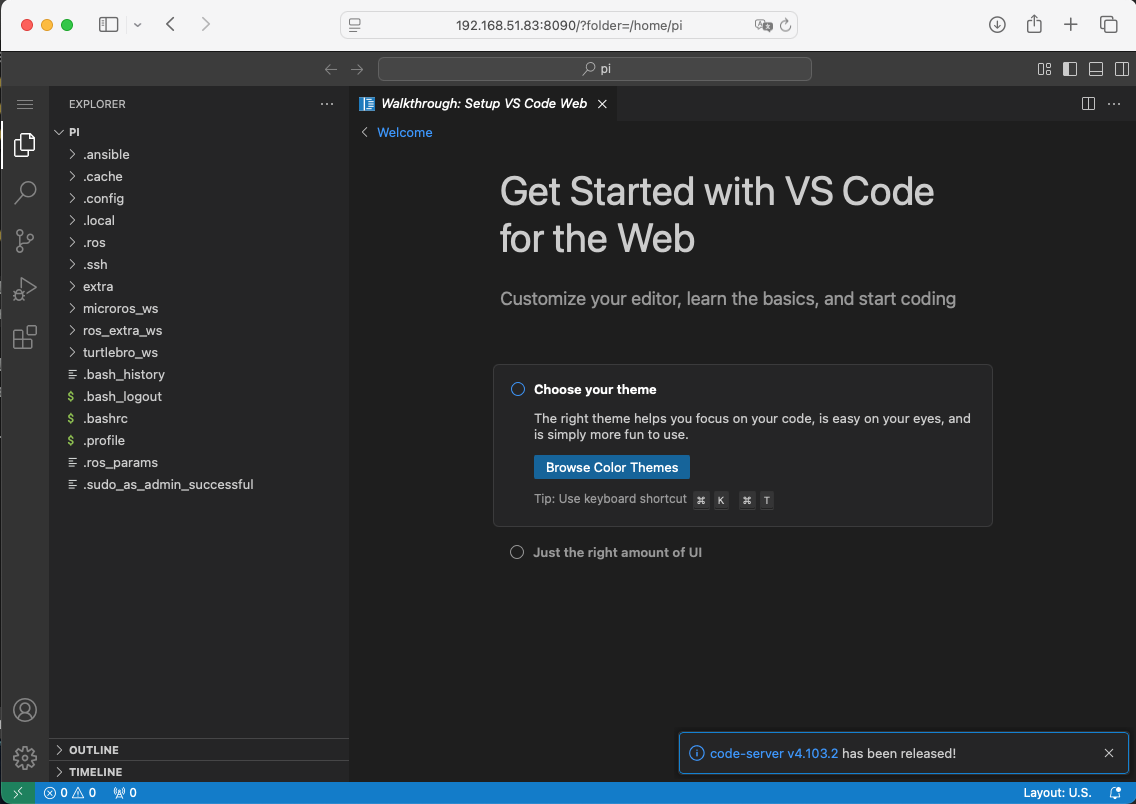Open the Search view in the activity bar
This screenshot has height=804, width=1136.
(25, 192)
